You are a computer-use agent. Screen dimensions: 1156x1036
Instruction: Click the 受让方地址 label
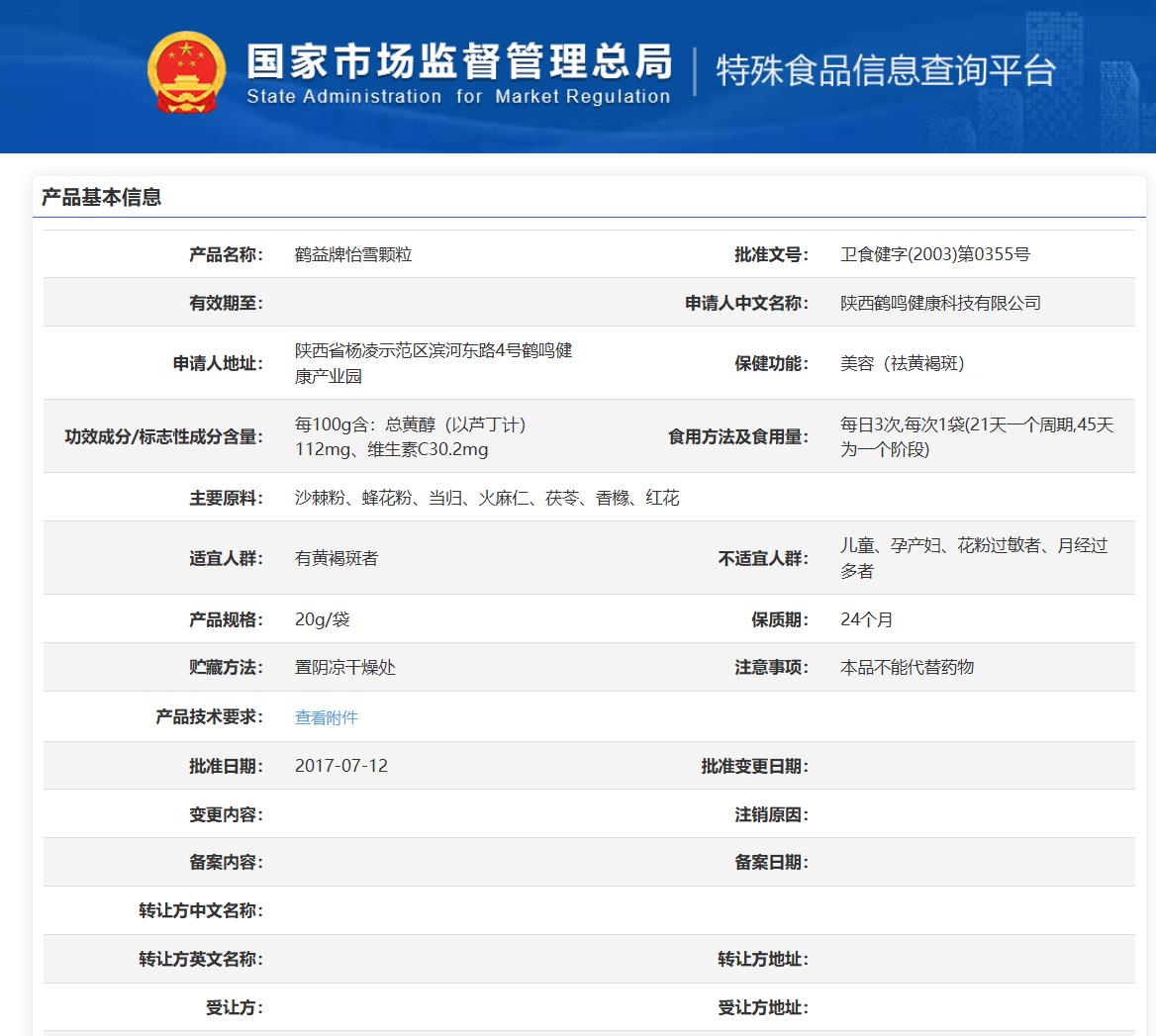click(763, 1007)
